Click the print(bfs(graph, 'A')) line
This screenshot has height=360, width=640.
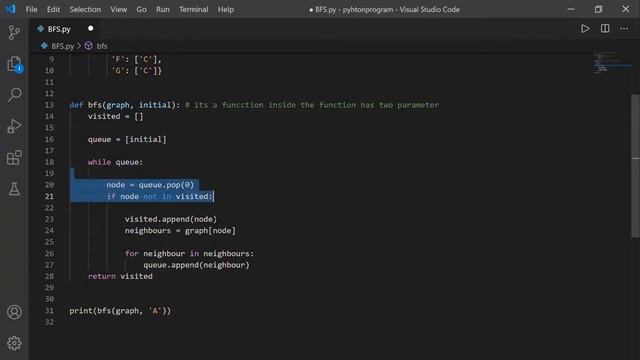pos(120,311)
